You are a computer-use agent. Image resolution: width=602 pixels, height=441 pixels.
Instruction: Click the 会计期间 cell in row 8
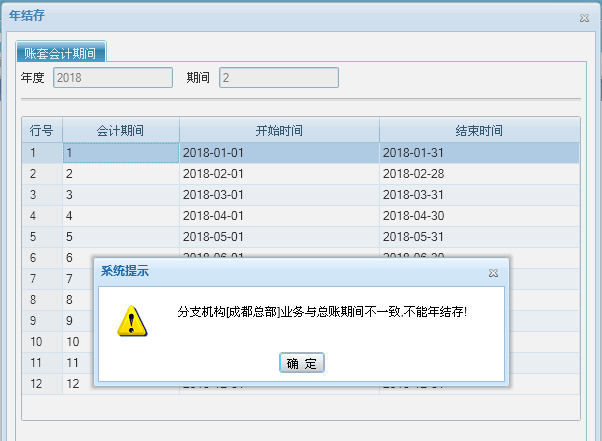pos(78,300)
